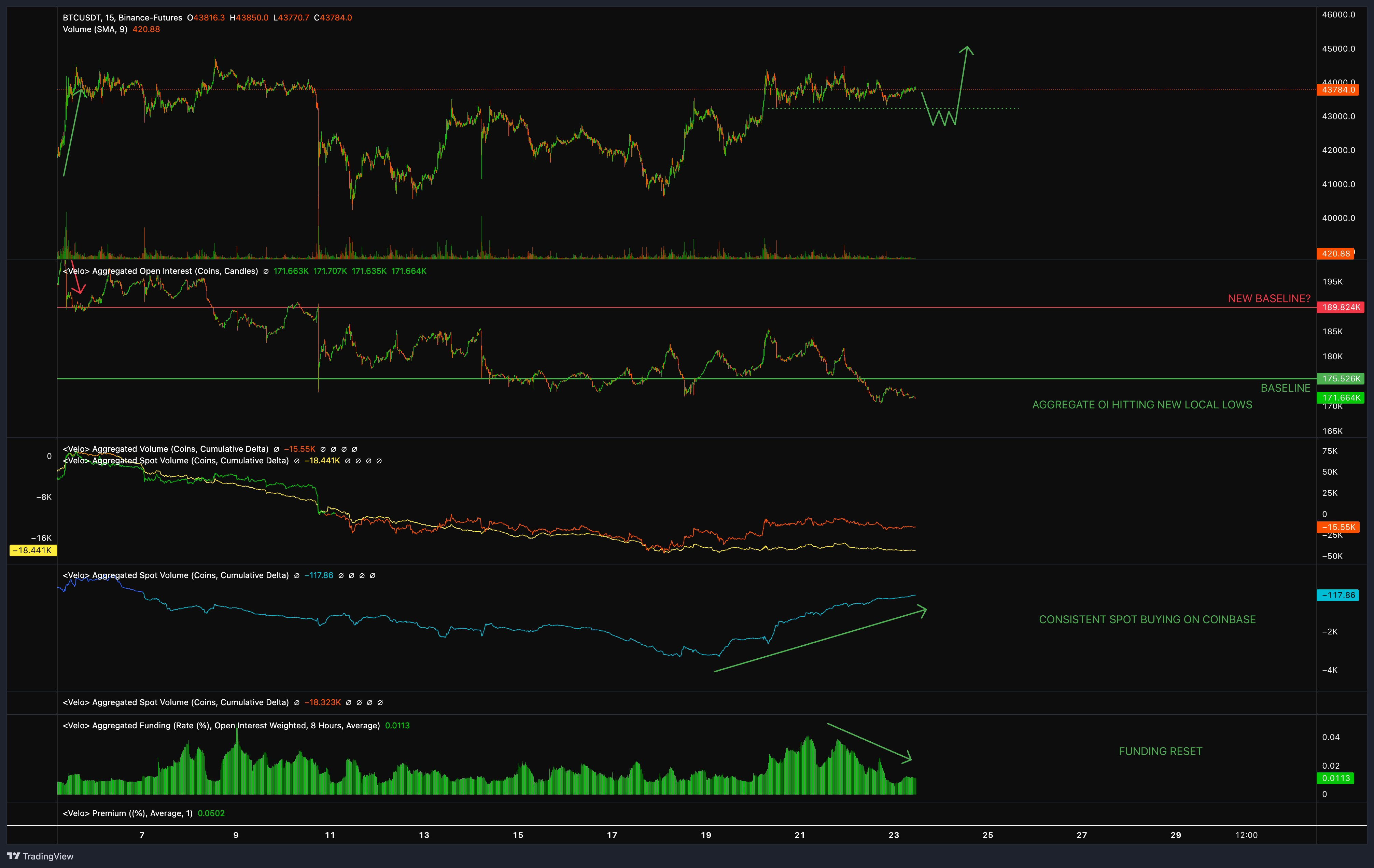Click the yellow -18.441K tag on left axis
Image resolution: width=1374 pixels, height=868 pixels.
tap(32, 550)
